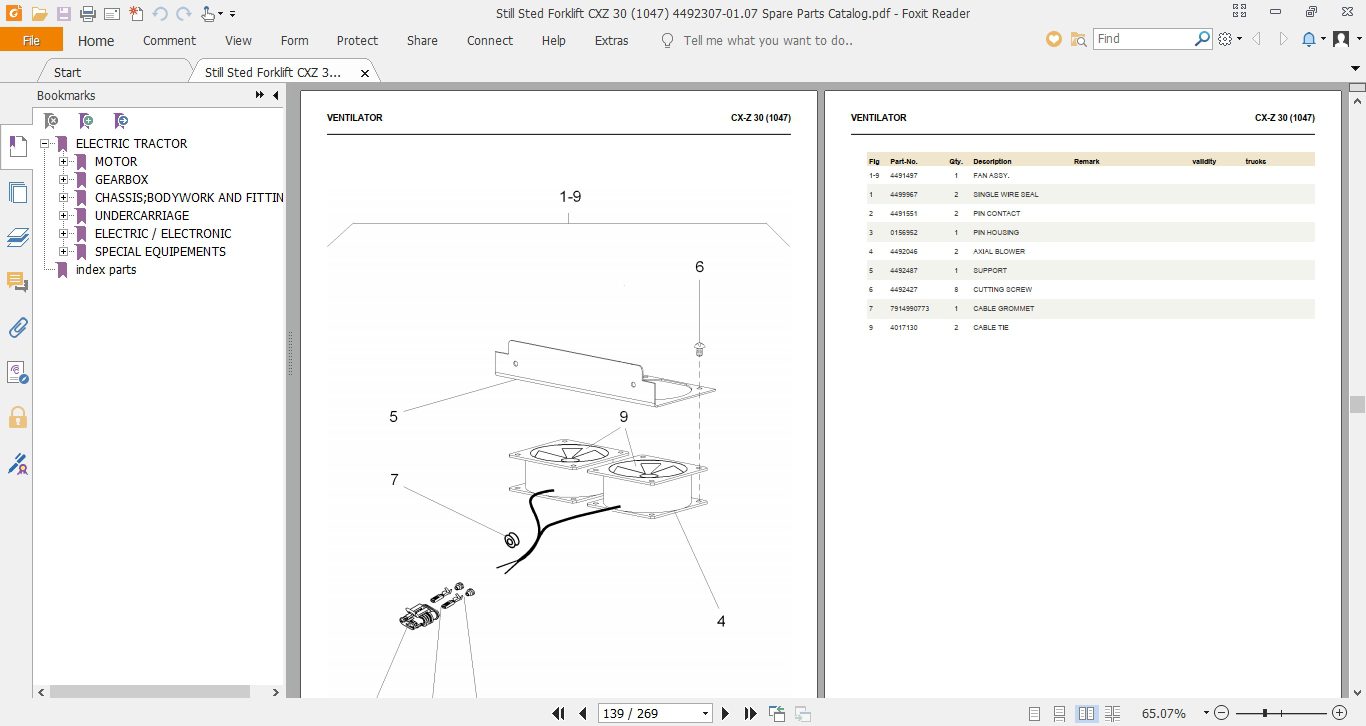Image resolution: width=1366 pixels, height=726 pixels.
Task: Open the page number dropdown
Action: point(706,714)
